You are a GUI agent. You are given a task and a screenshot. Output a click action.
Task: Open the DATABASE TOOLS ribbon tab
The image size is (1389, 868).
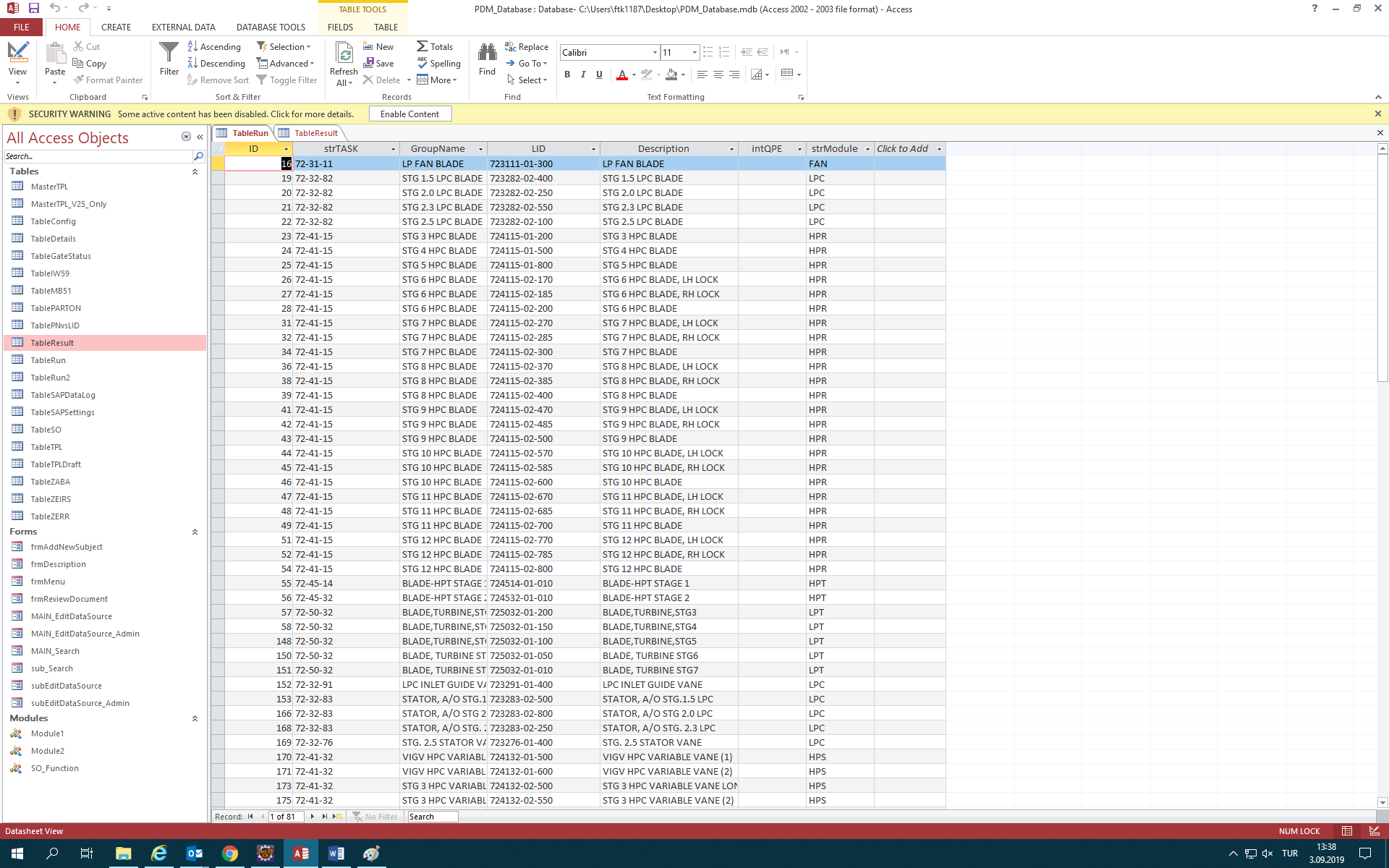click(x=271, y=27)
